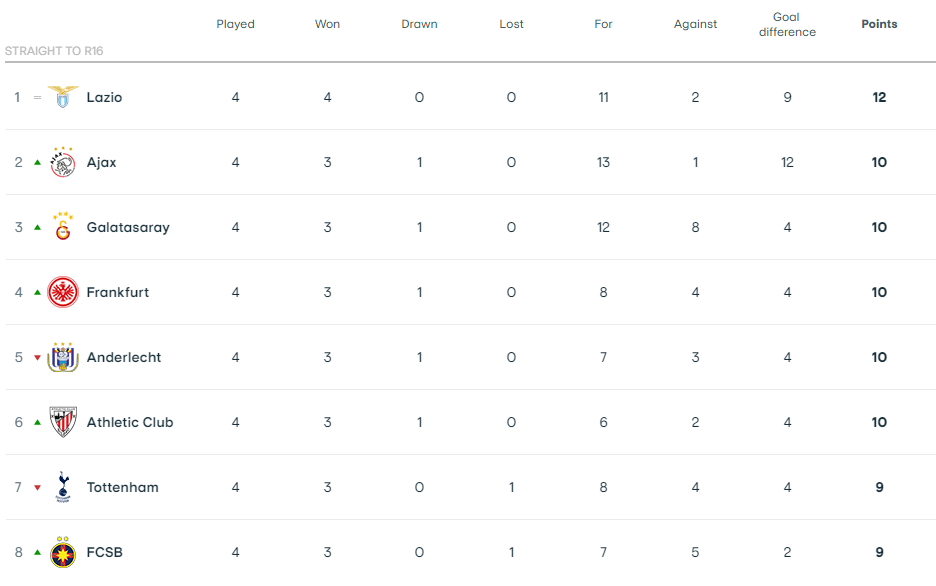Click the Athletic Club crest
Screen dimensions: 936x586
pos(63,422)
